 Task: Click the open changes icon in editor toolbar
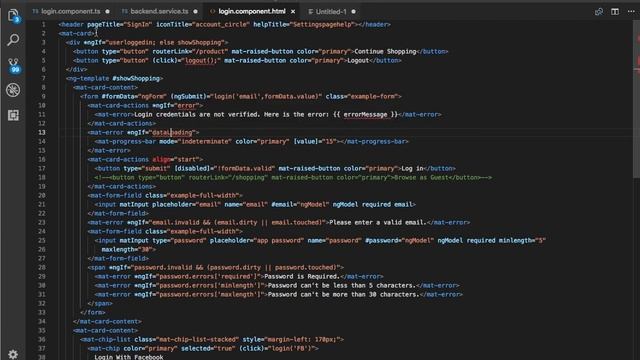599,11
